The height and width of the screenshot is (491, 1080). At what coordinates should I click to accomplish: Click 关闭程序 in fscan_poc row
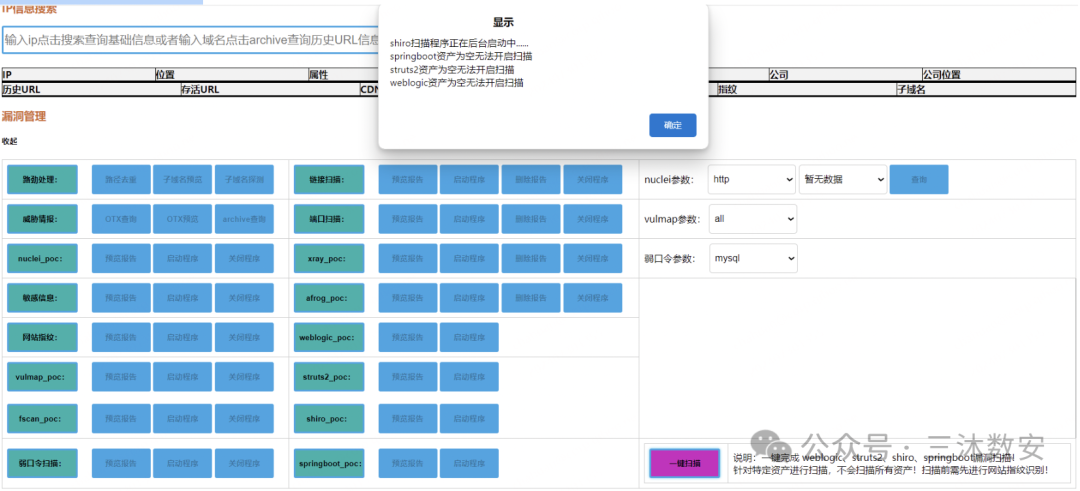(244, 419)
